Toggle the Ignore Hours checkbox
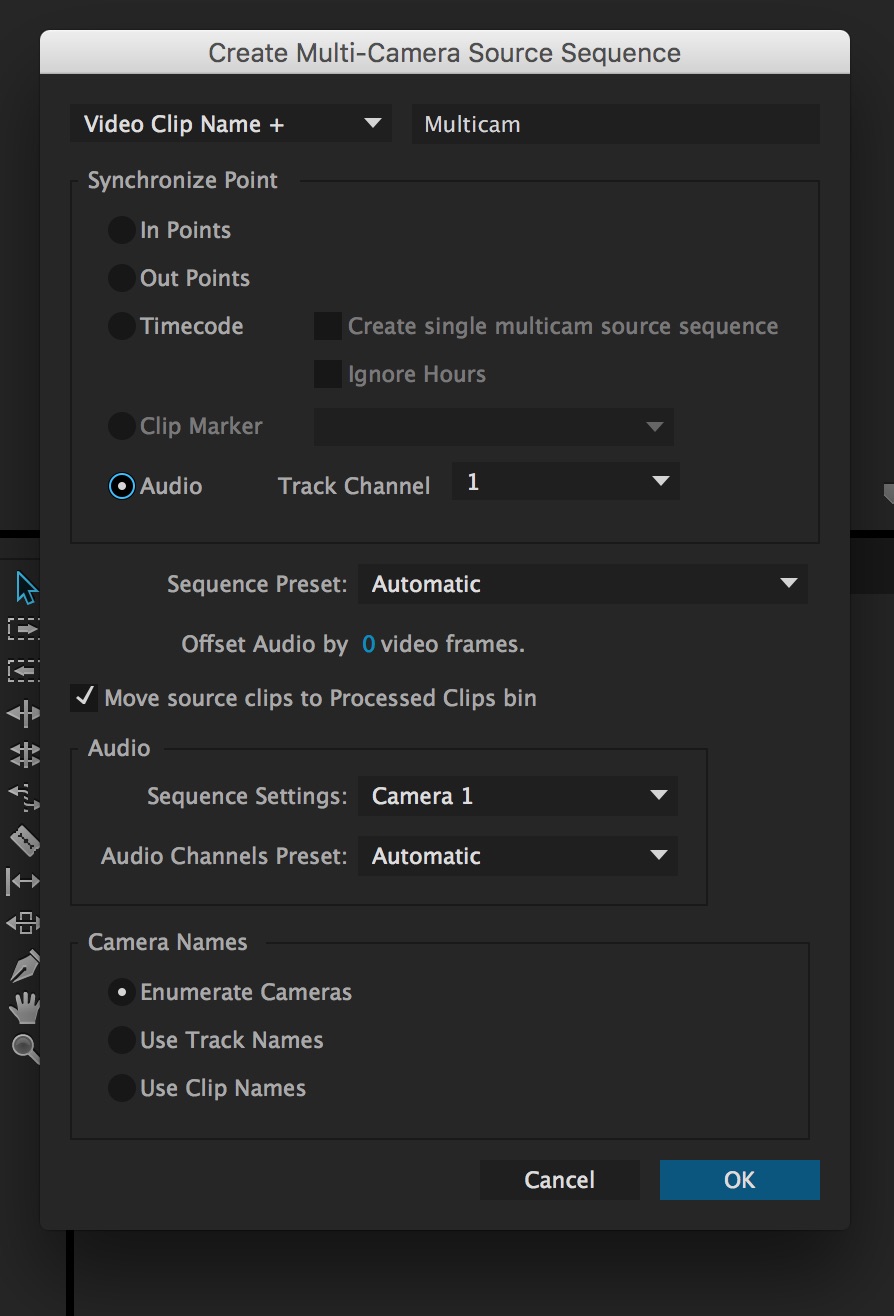 pos(328,374)
